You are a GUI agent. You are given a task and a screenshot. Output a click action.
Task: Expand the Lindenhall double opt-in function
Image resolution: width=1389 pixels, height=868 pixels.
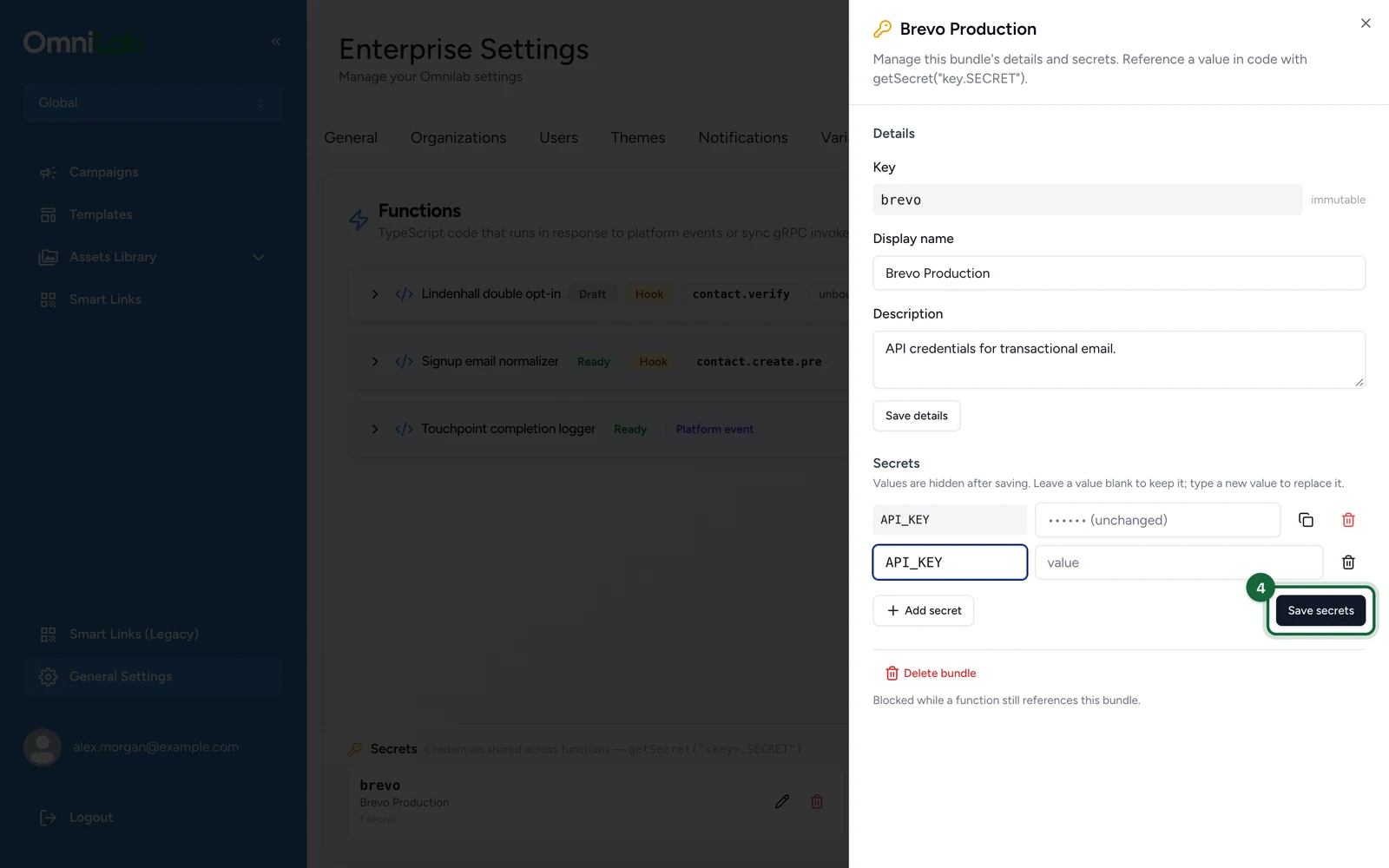(x=375, y=294)
